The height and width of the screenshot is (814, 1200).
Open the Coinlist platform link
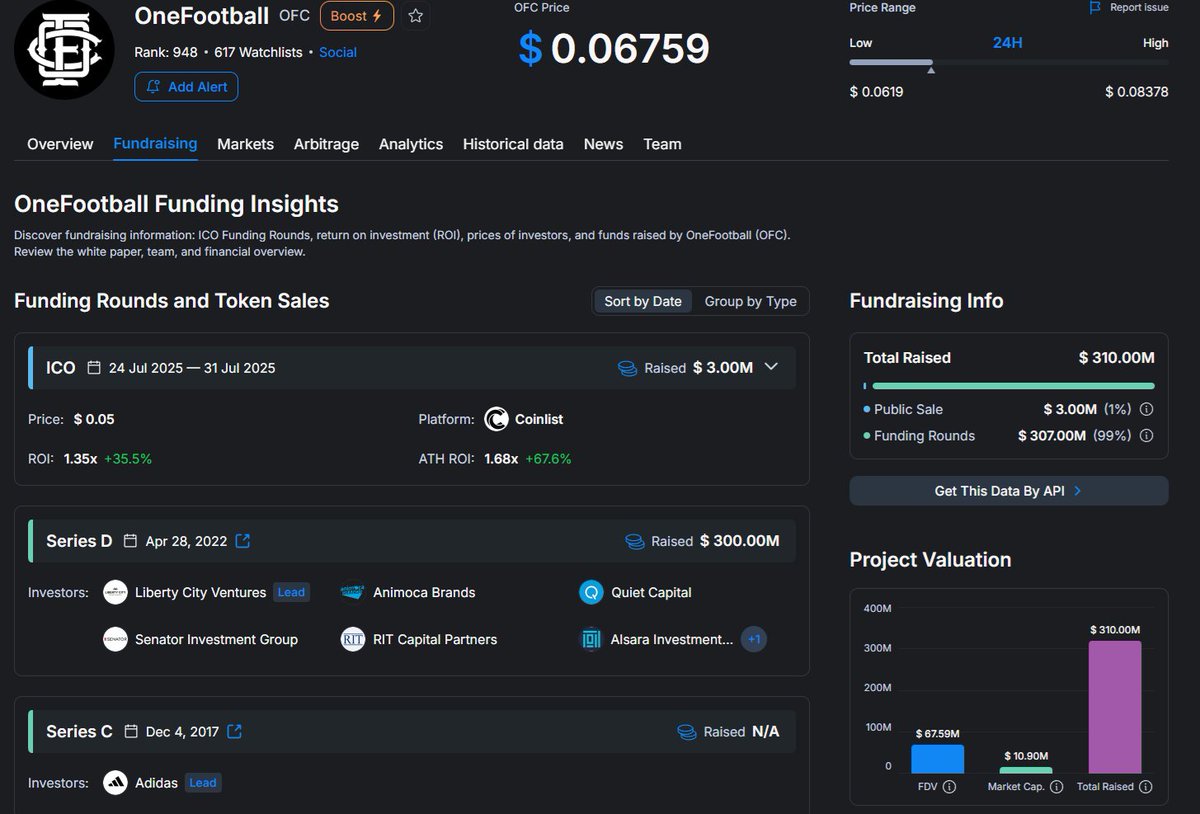point(539,419)
